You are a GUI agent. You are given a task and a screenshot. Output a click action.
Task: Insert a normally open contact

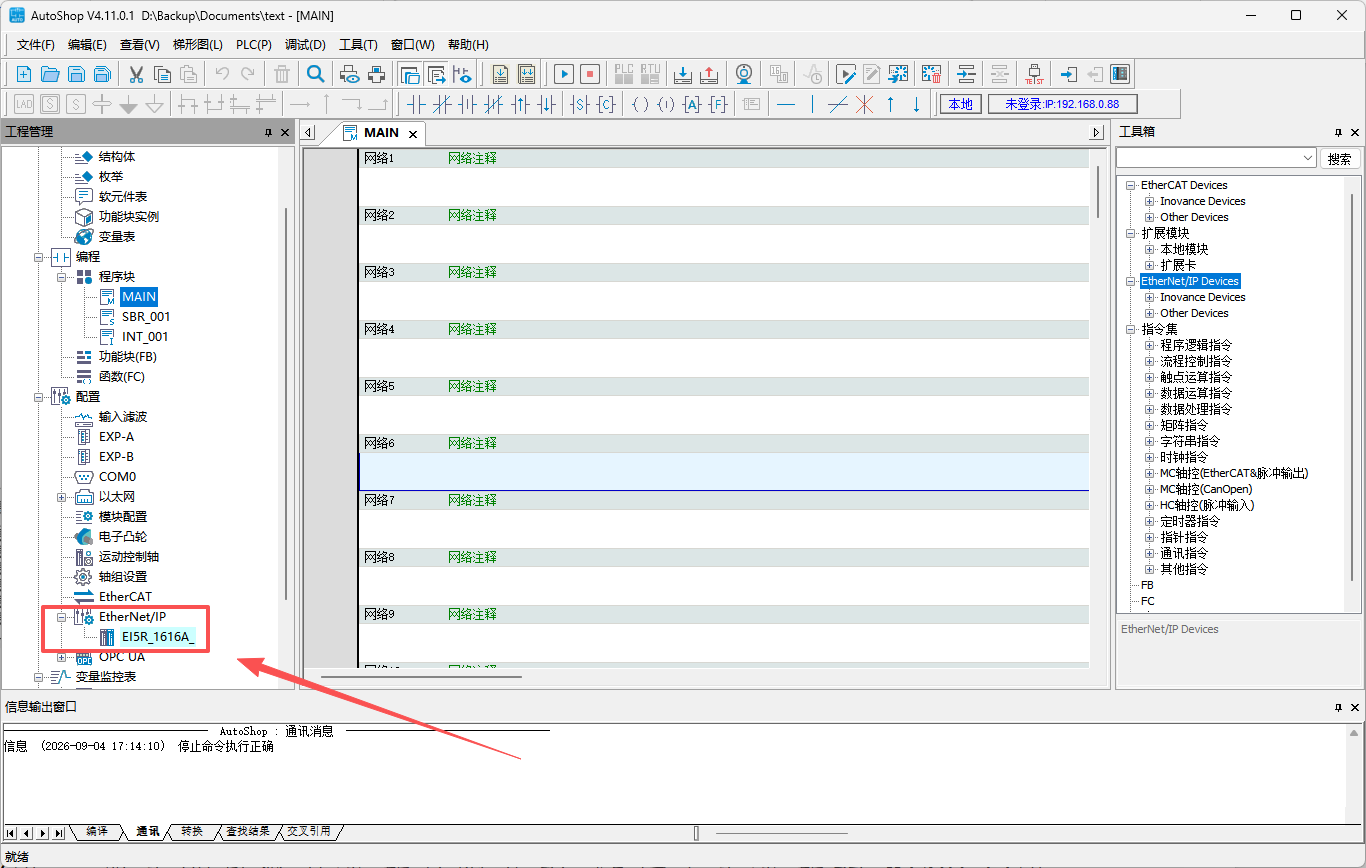tap(416, 104)
